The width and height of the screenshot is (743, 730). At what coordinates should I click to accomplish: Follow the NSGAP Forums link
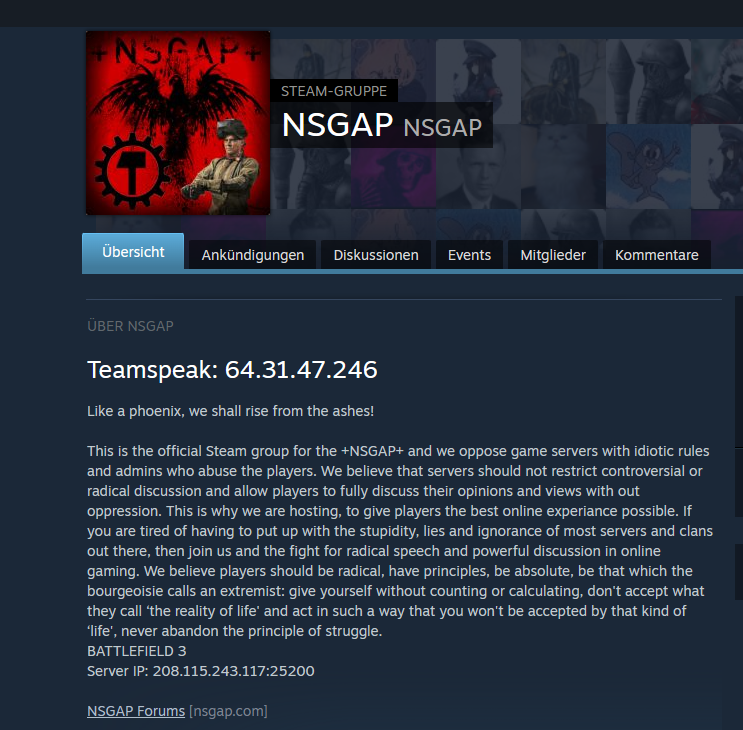pos(136,711)
